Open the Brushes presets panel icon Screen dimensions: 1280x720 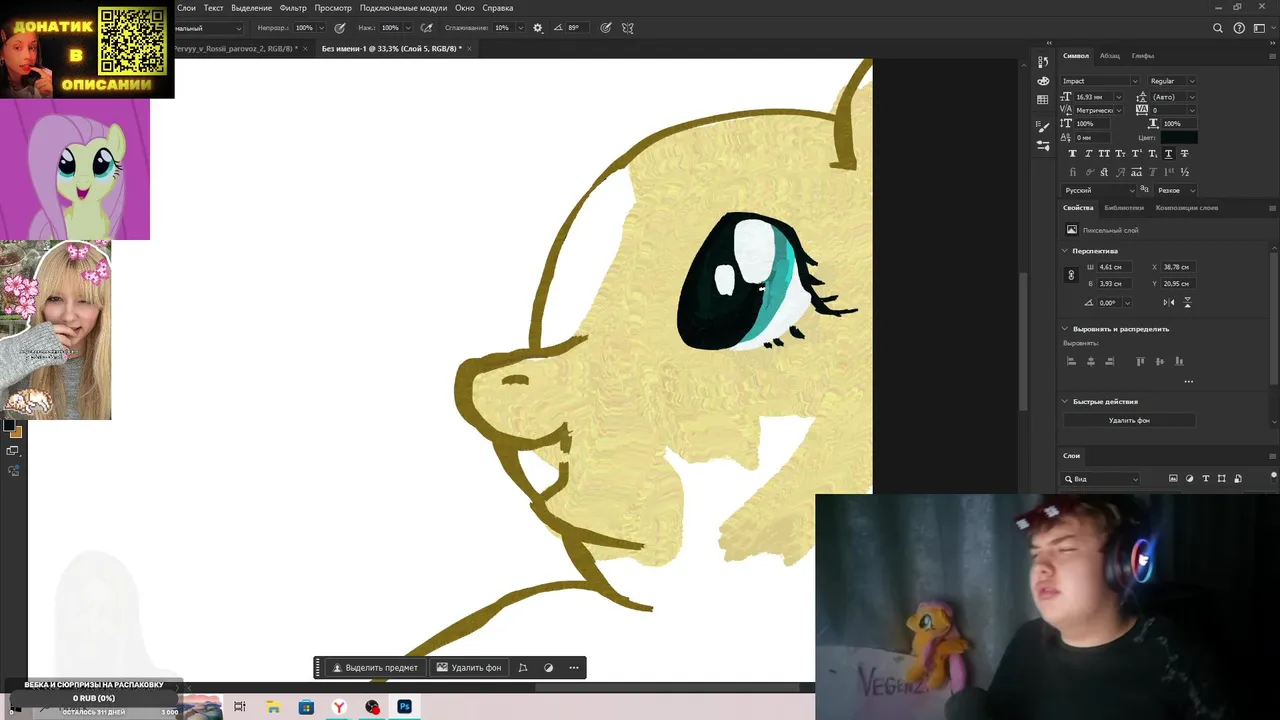(1043, 146)
